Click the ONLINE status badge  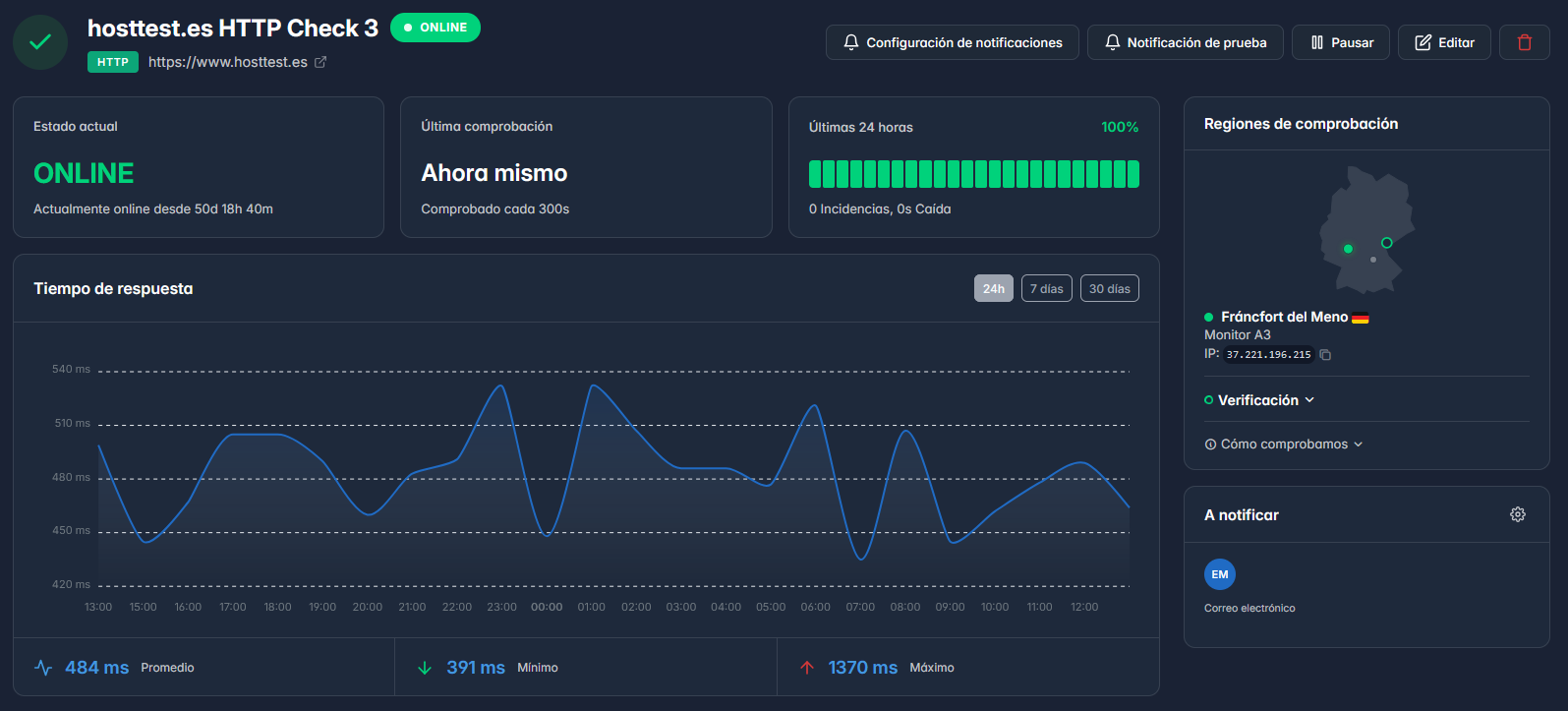436,28
